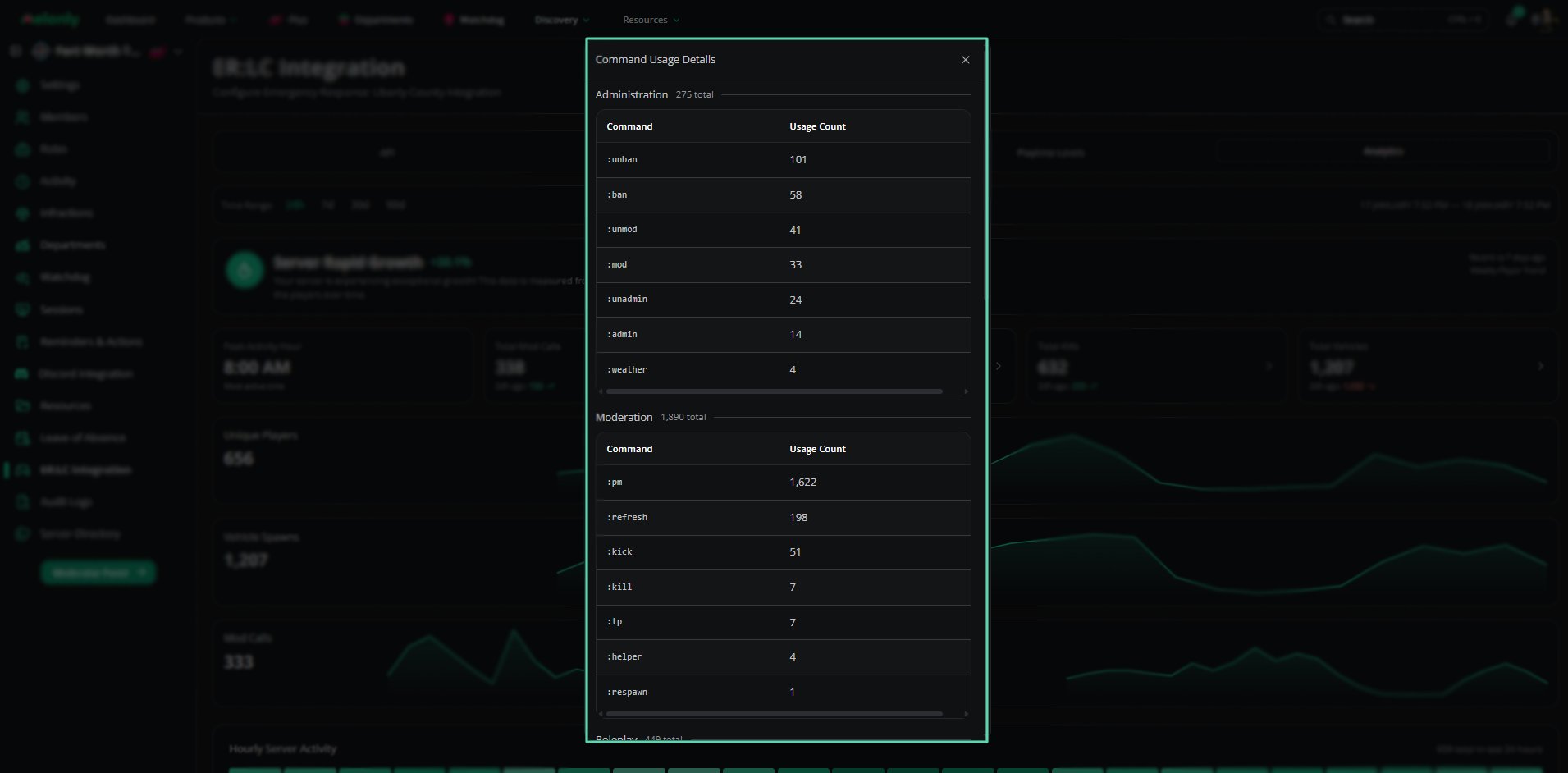
Task: Click the Departments sidebar icon
Action: tap(22, 245)
